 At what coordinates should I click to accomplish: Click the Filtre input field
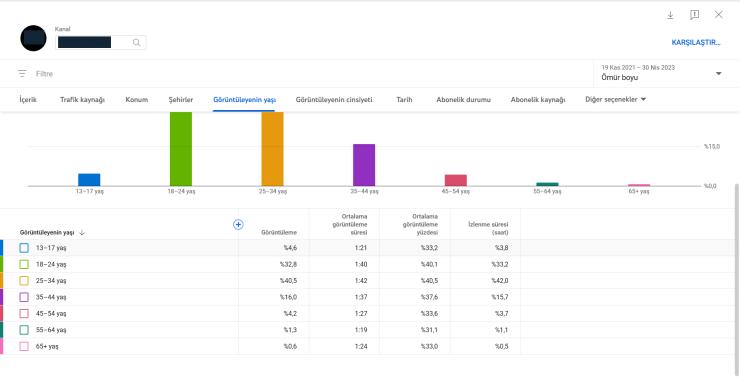311,74
